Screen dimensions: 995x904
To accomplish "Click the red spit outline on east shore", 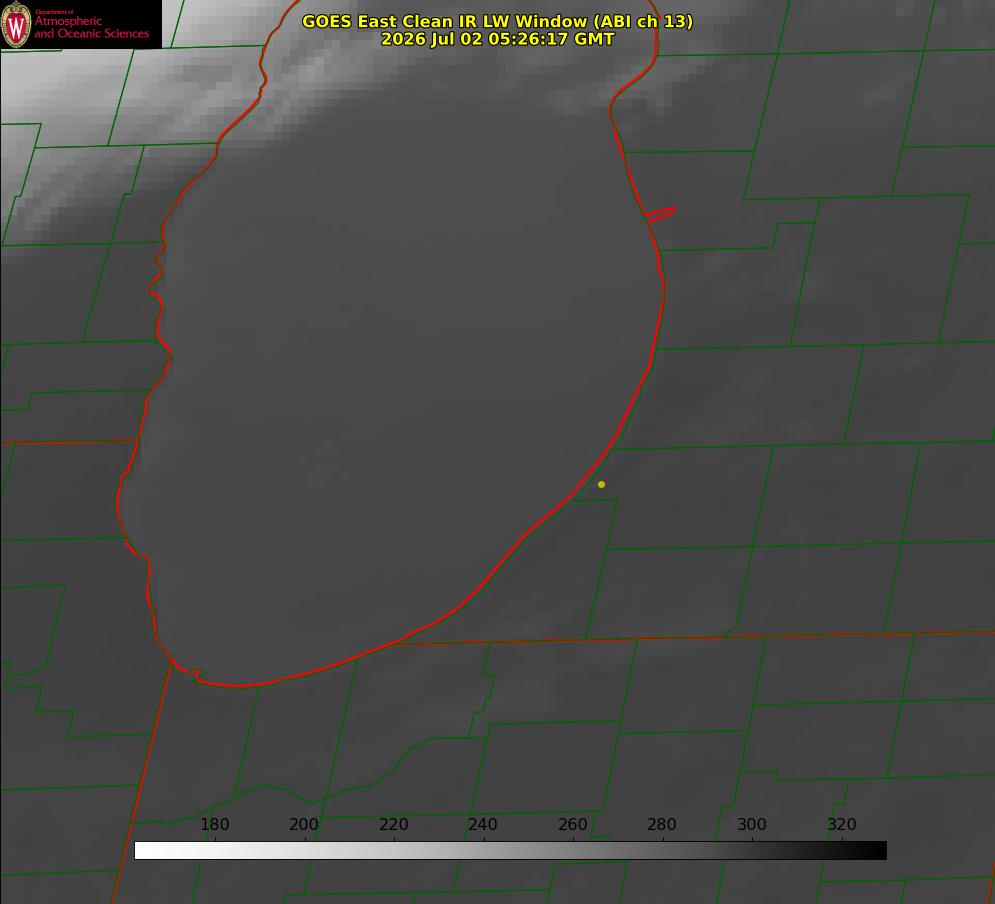I will [x=660, y=214].
